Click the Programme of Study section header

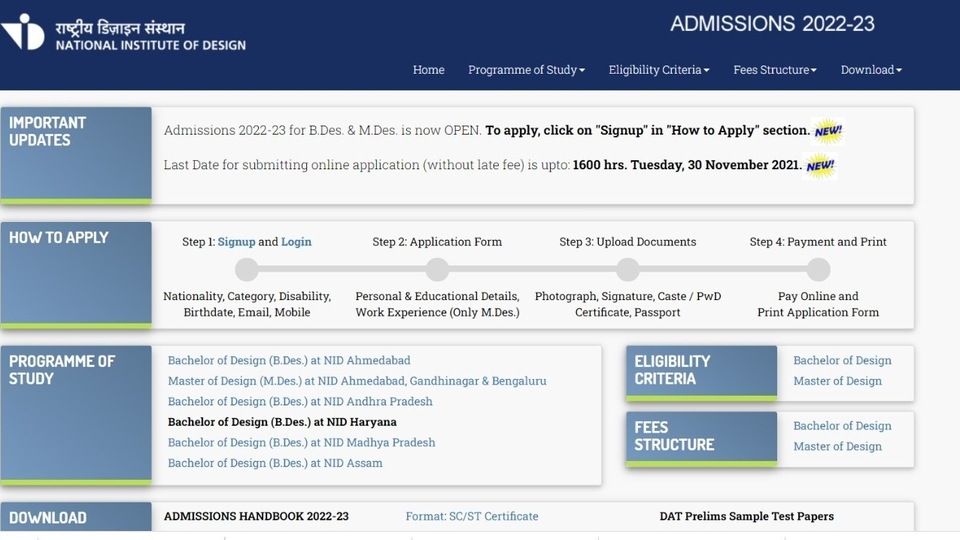[76, 415]
